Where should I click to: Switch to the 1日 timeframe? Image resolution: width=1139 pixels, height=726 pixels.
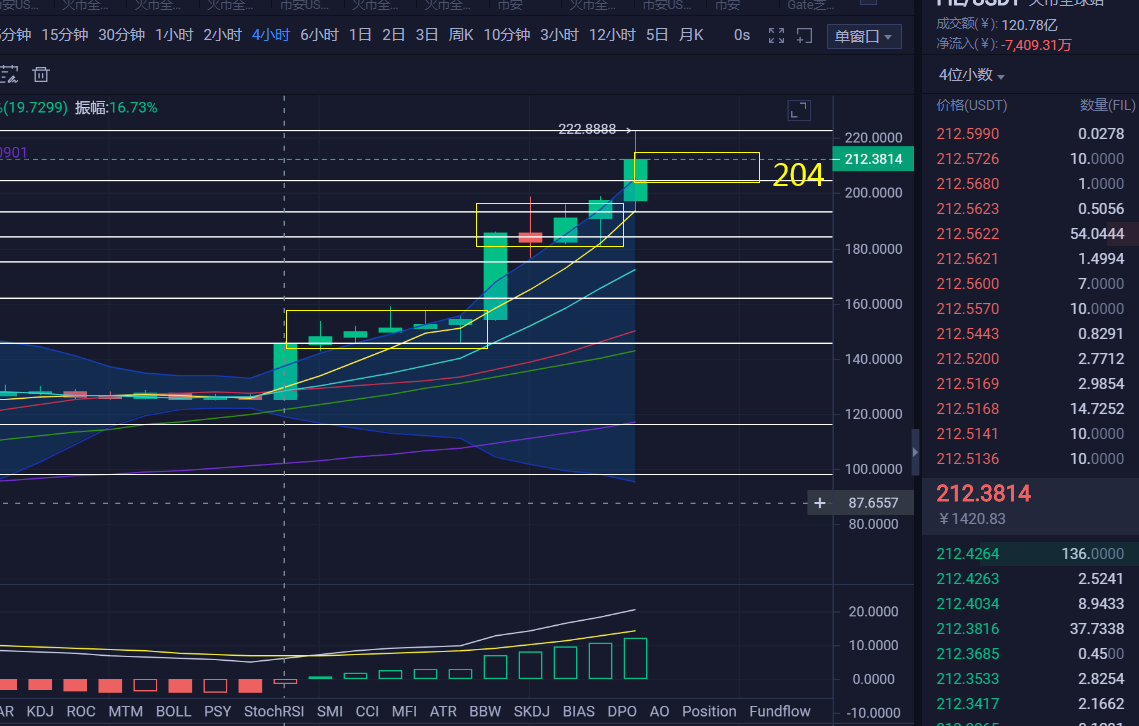(x=360, y=35)
